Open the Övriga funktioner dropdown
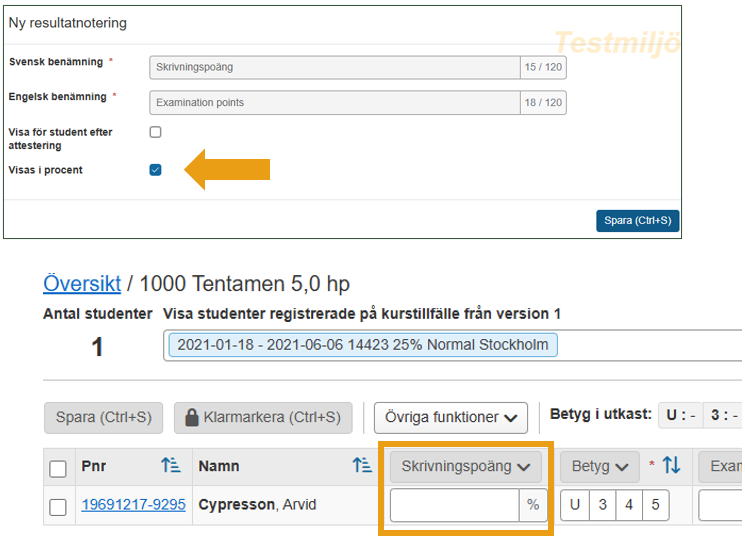745x547 pixels. point(450,417)
